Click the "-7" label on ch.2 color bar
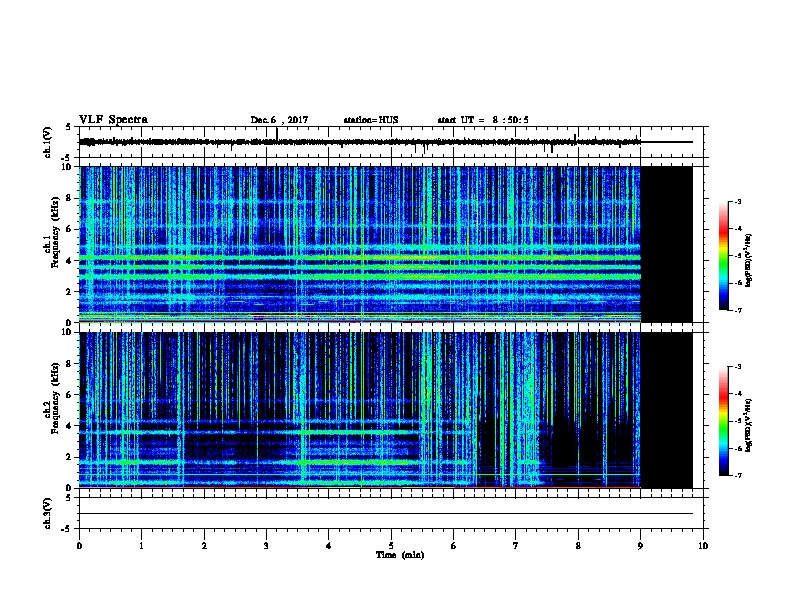Image resolution: width=792 pixels, height=612 pixels. 736,476
